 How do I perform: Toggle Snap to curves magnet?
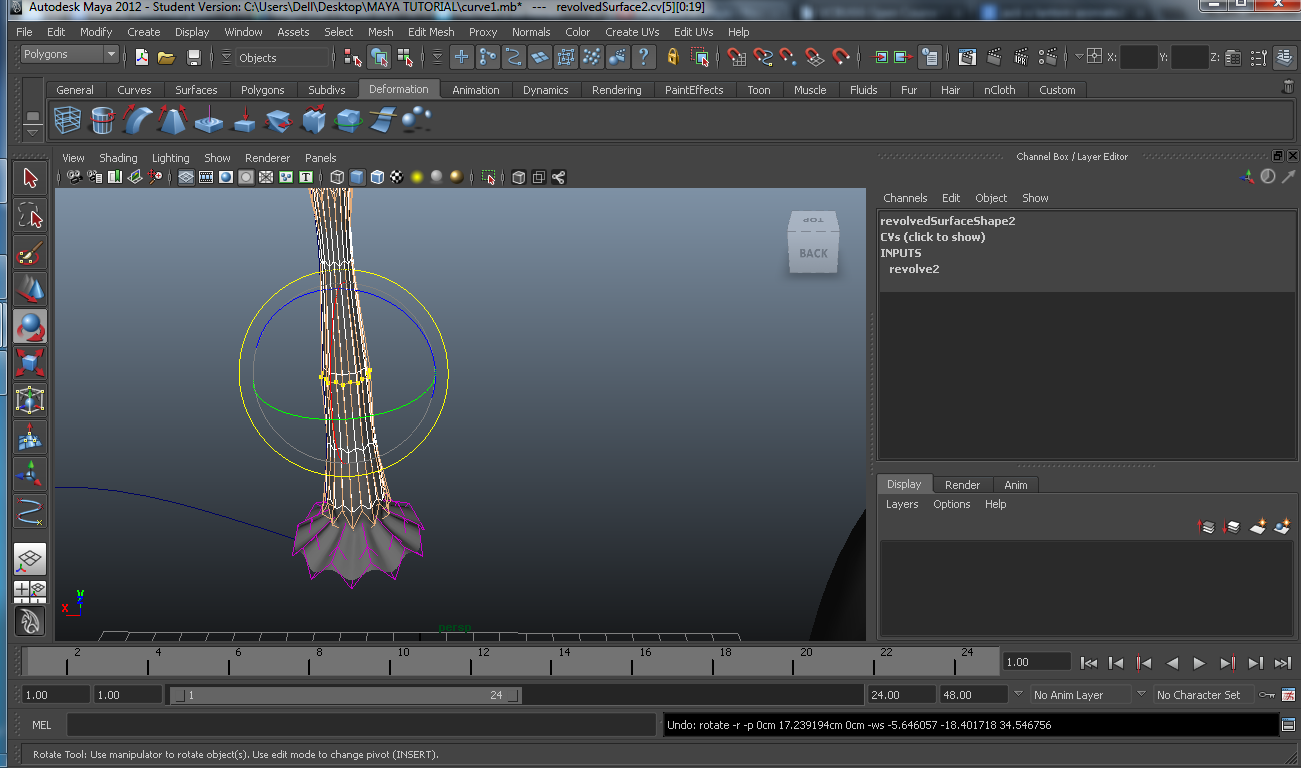pyautogui.click(x=763, y=57)
